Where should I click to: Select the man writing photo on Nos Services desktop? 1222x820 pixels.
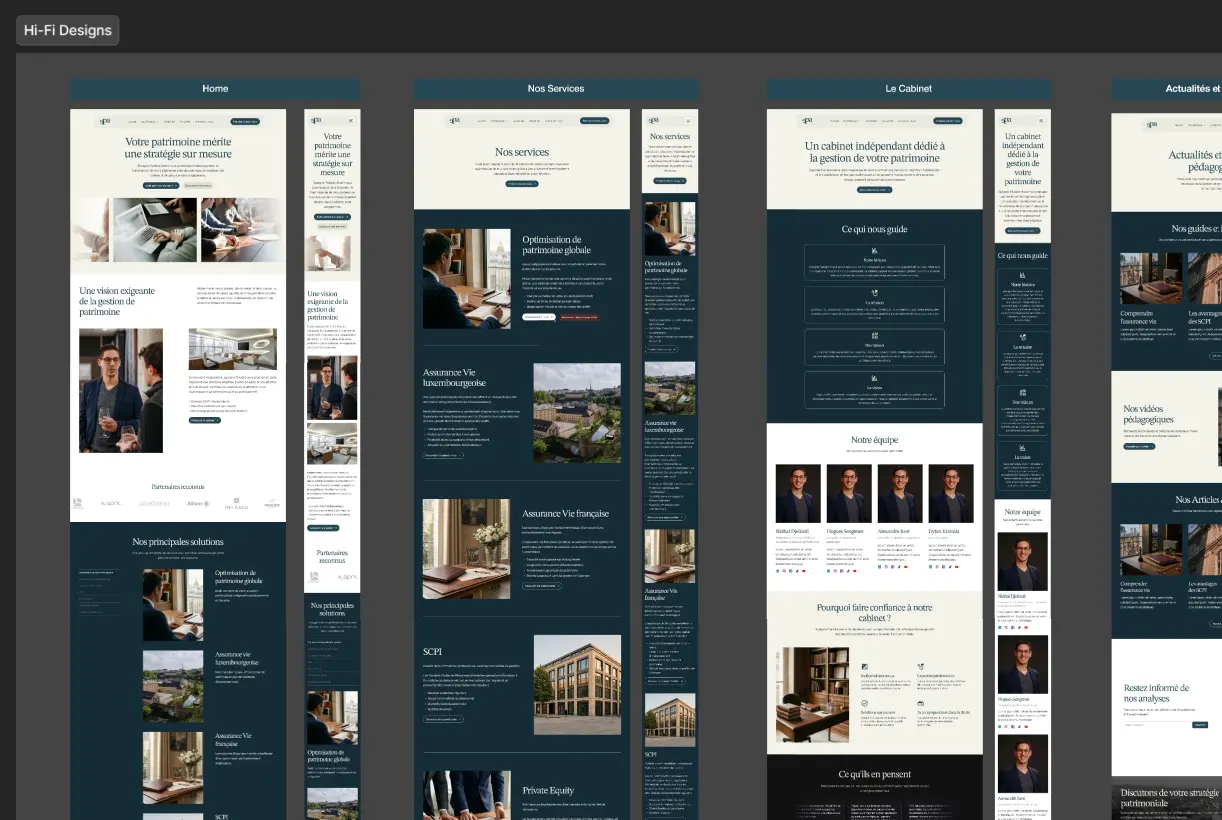pyautogui.click(x=466, y=279)
